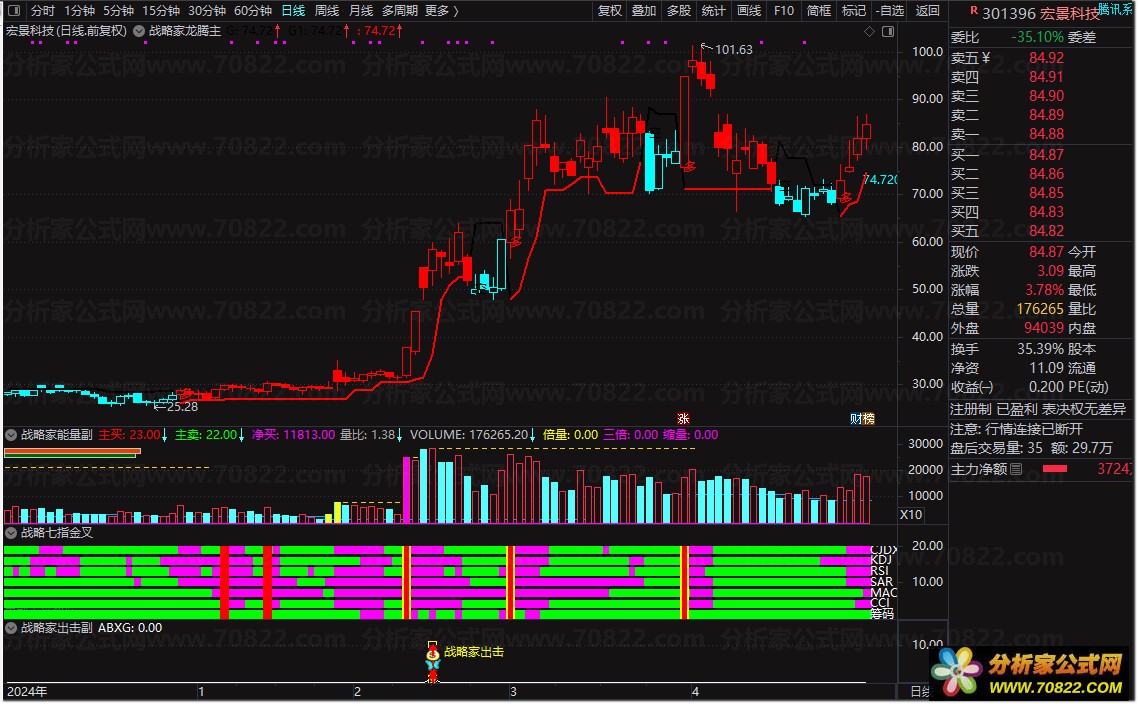
Task: Select the 15分钟 period
Action: click(161, 11)
